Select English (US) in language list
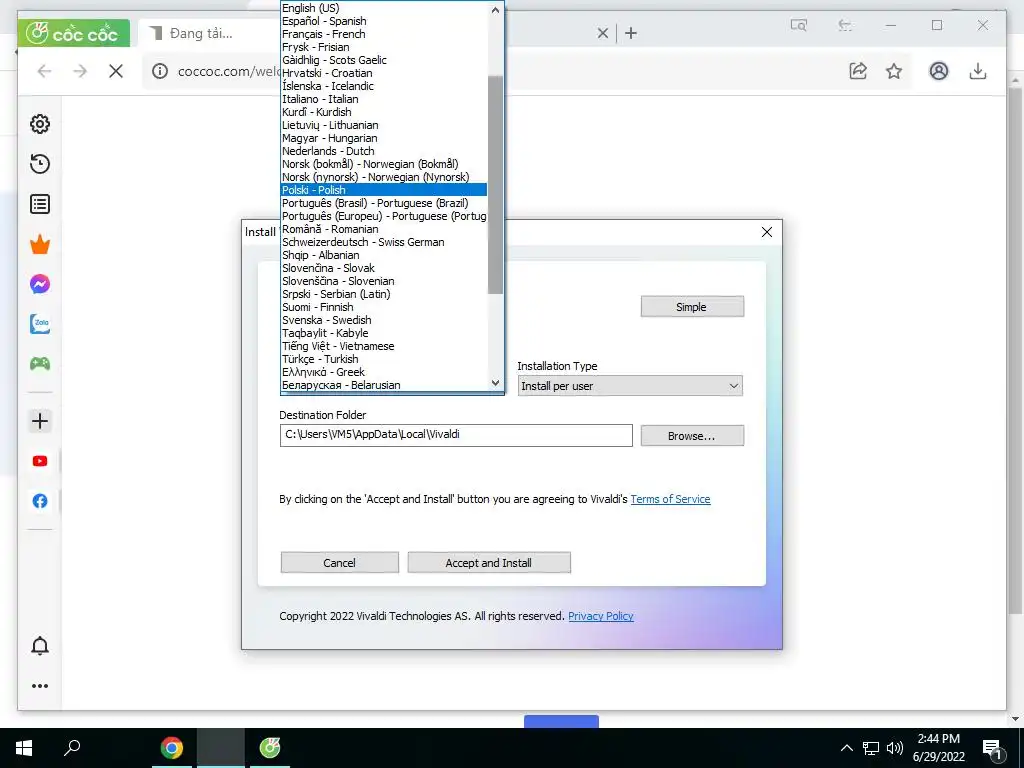 coord(383,8)
